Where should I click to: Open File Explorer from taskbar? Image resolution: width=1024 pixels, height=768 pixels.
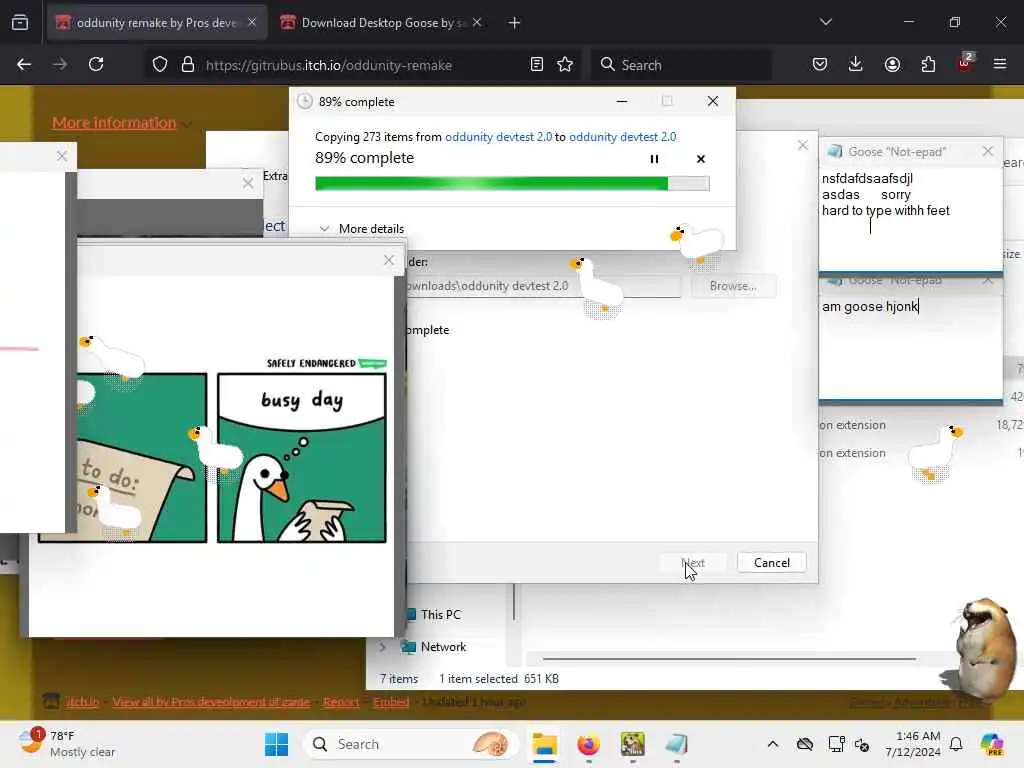coord(544,744)
